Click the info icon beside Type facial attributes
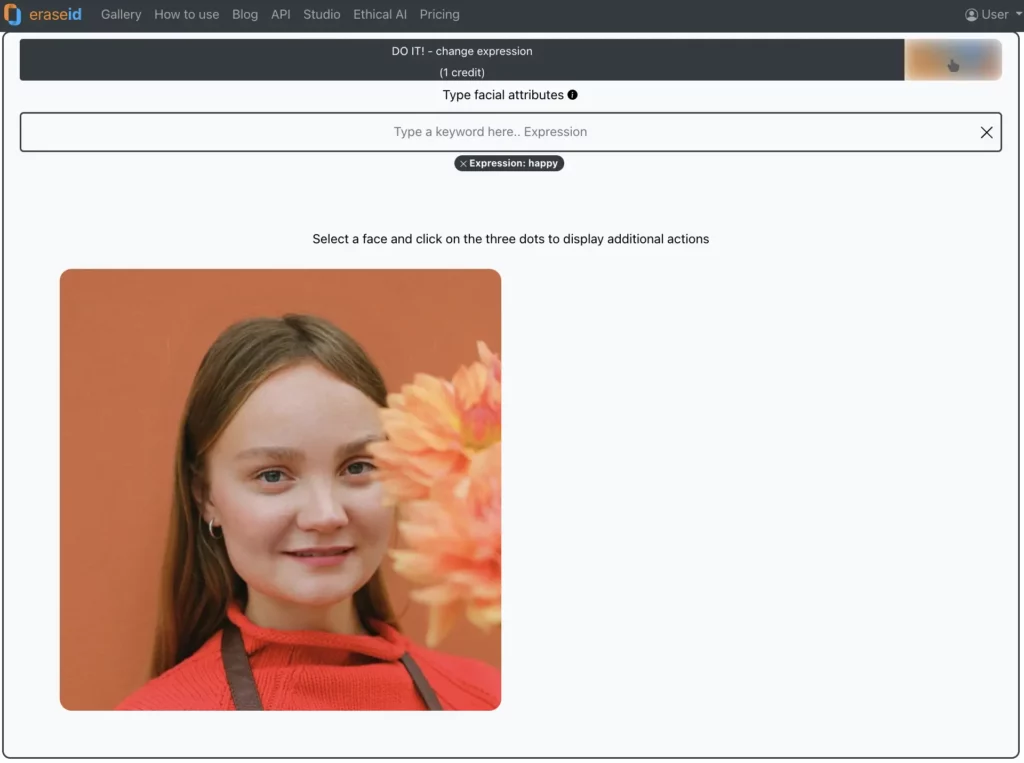This screenshot has height=763, width=1024. [x=573, y=95]
